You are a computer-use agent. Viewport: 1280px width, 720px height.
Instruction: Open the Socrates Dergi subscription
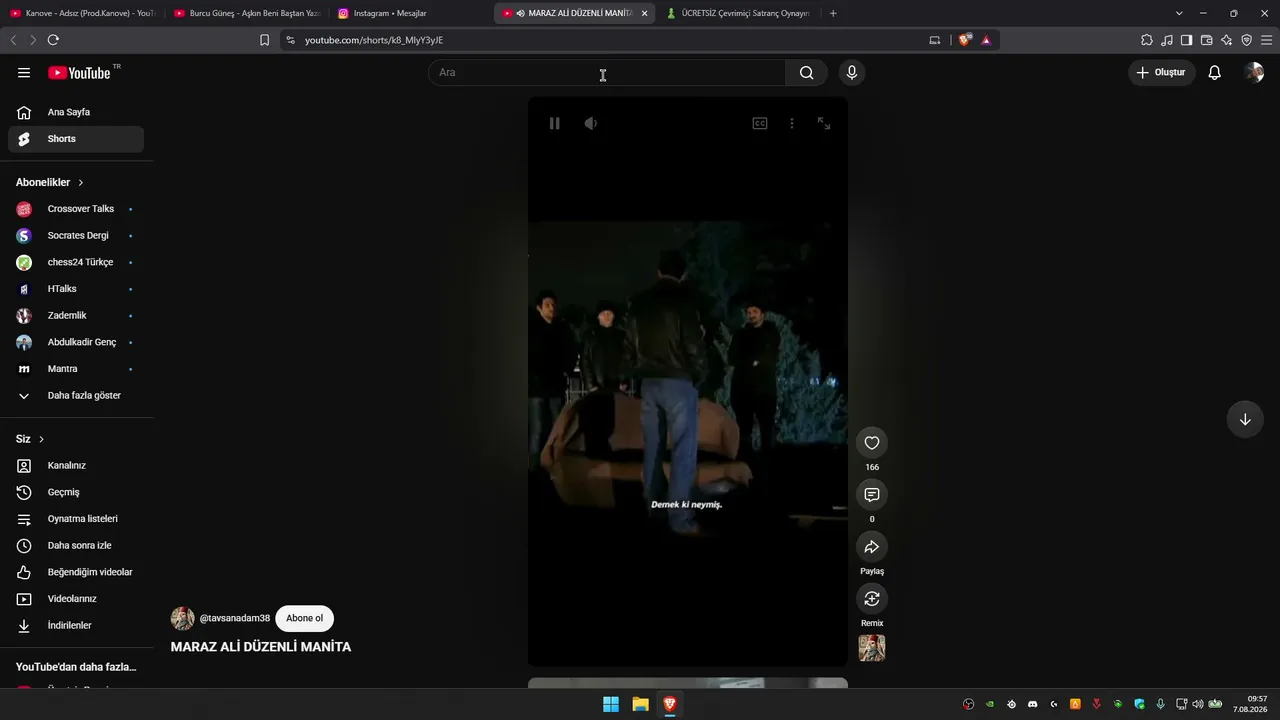click(76, 236)
